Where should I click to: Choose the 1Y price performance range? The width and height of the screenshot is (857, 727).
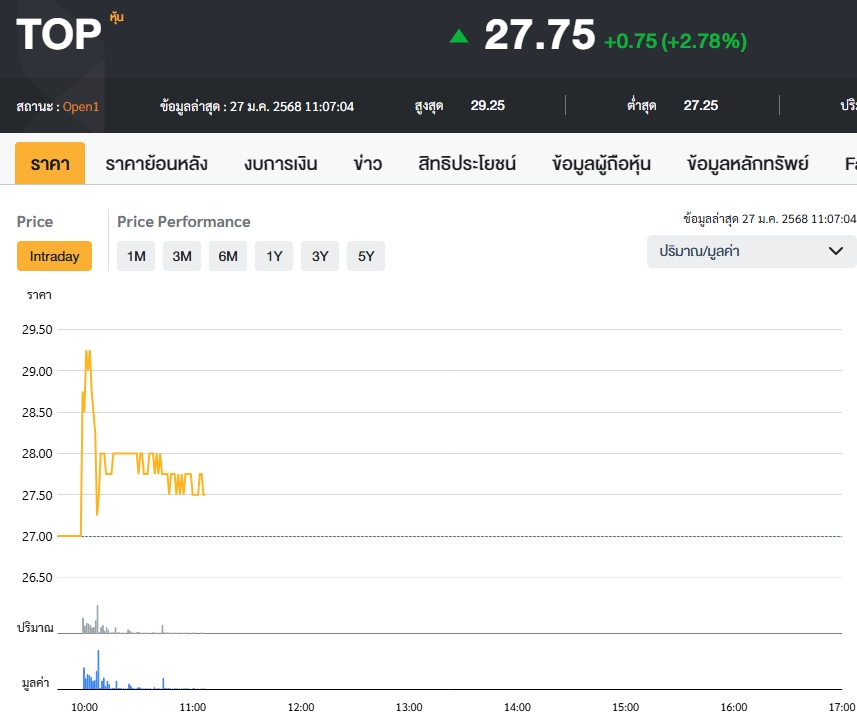[x=274, y=256]
